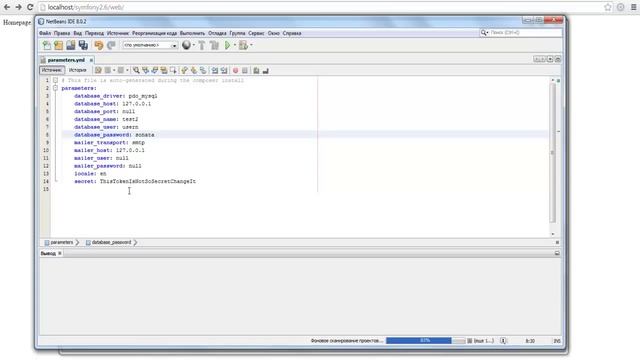Open the Источник menu in menu bar
This screenshot has width=640, height=360.
(x=118, y=33)
